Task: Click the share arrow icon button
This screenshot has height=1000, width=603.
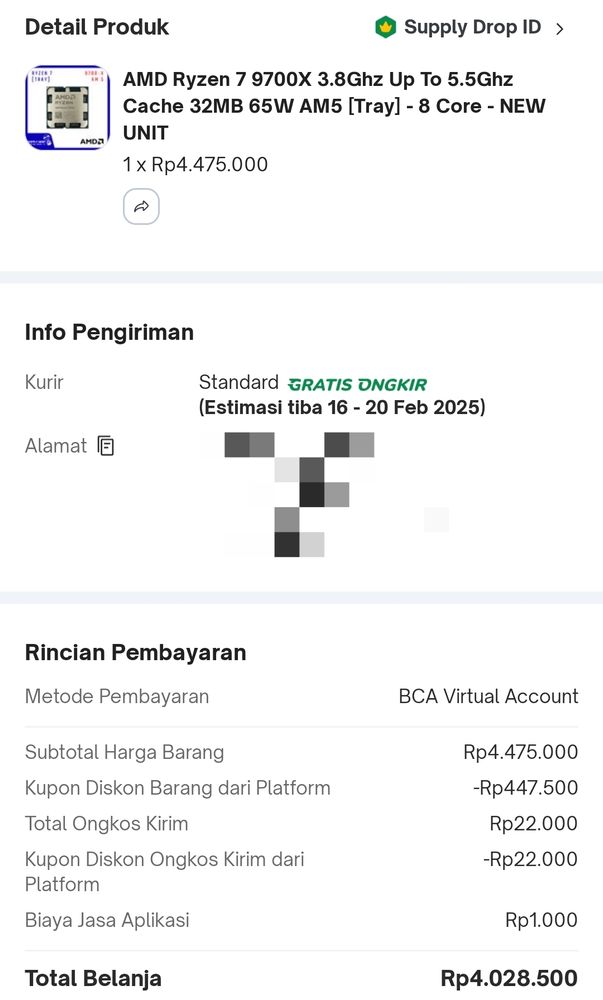Action: [141, 207]
